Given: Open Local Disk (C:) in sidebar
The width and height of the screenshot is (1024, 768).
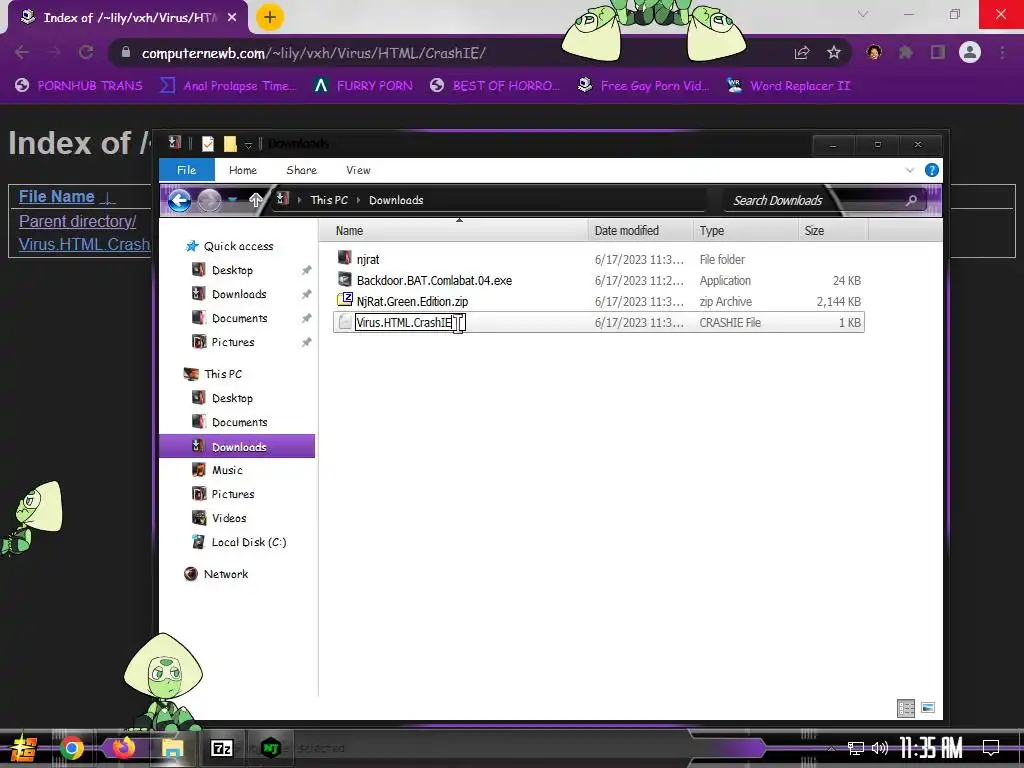Looking at the screenshot, I should pyautogui.click(x=249, y=542).
